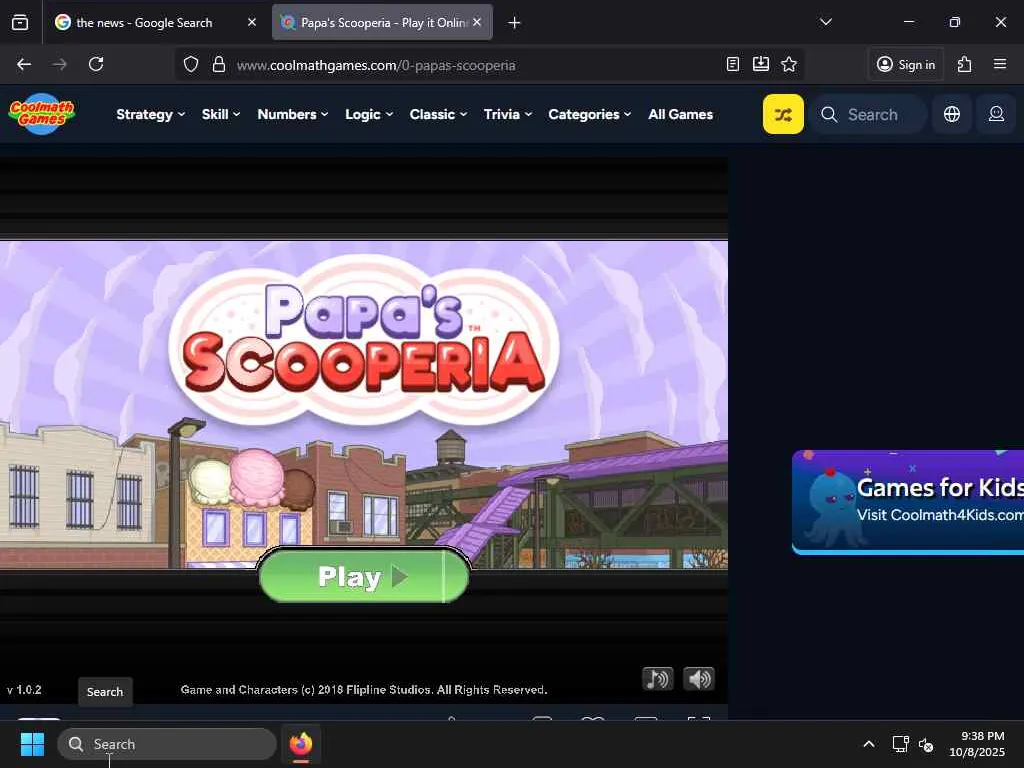The width and height of the screenshot is (1024, 768).
Task: Open a new tab with the plus button
Action: [x=515, y=23]
